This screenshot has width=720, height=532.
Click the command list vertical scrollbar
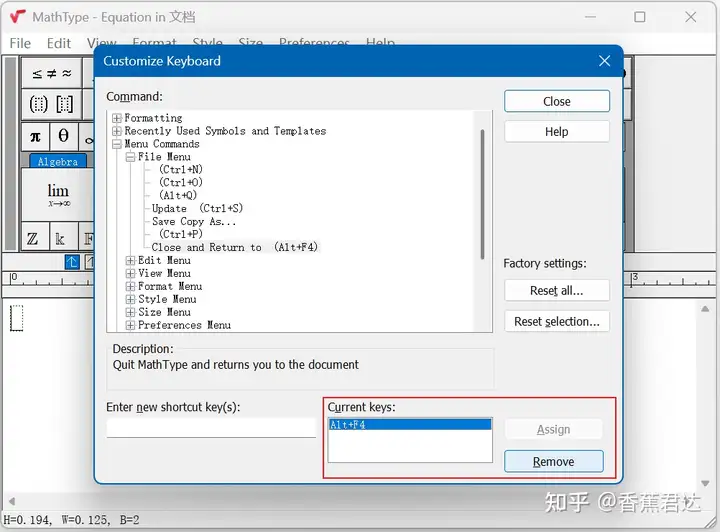482,195
